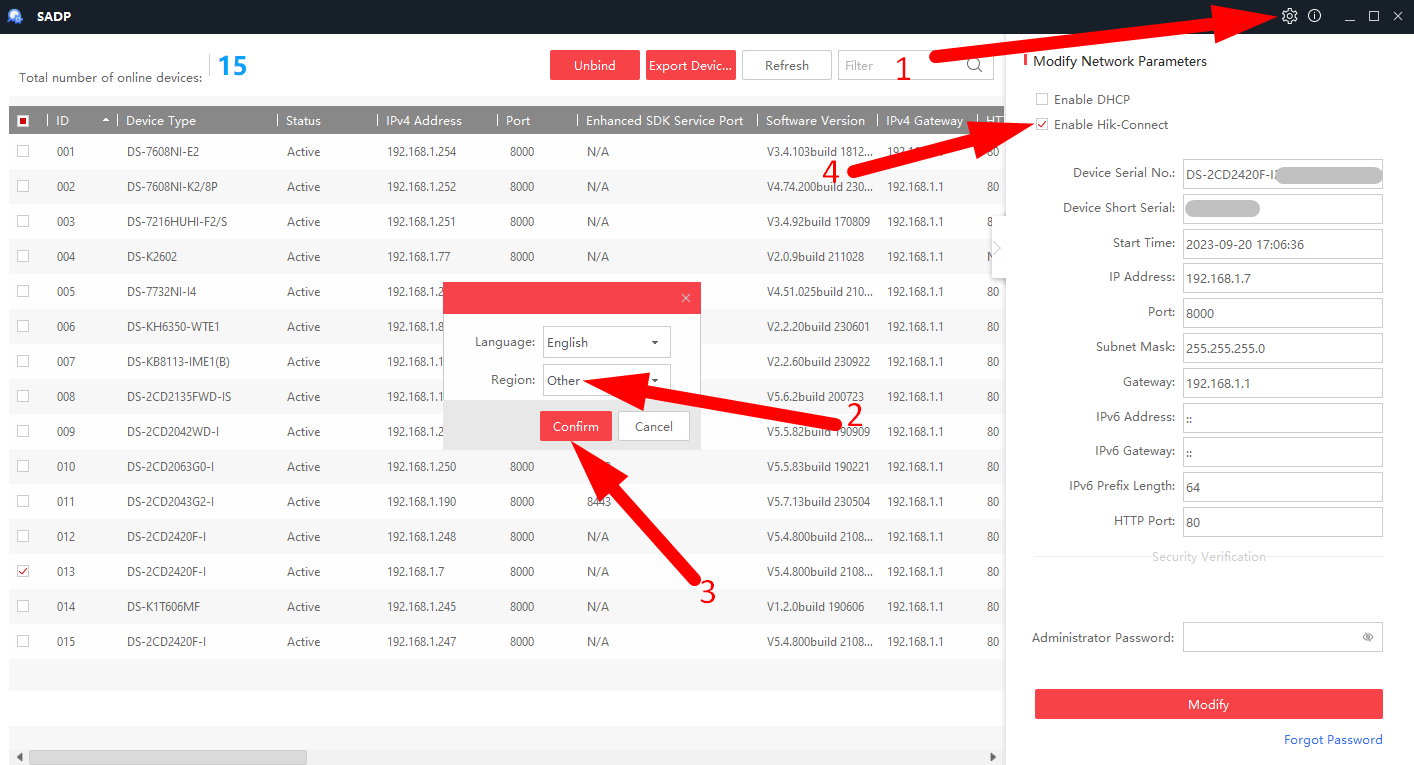Image resolution: width=1414 pixels, height=765 pixels.
Task: Close the language dialog with X
Action: 686,298
